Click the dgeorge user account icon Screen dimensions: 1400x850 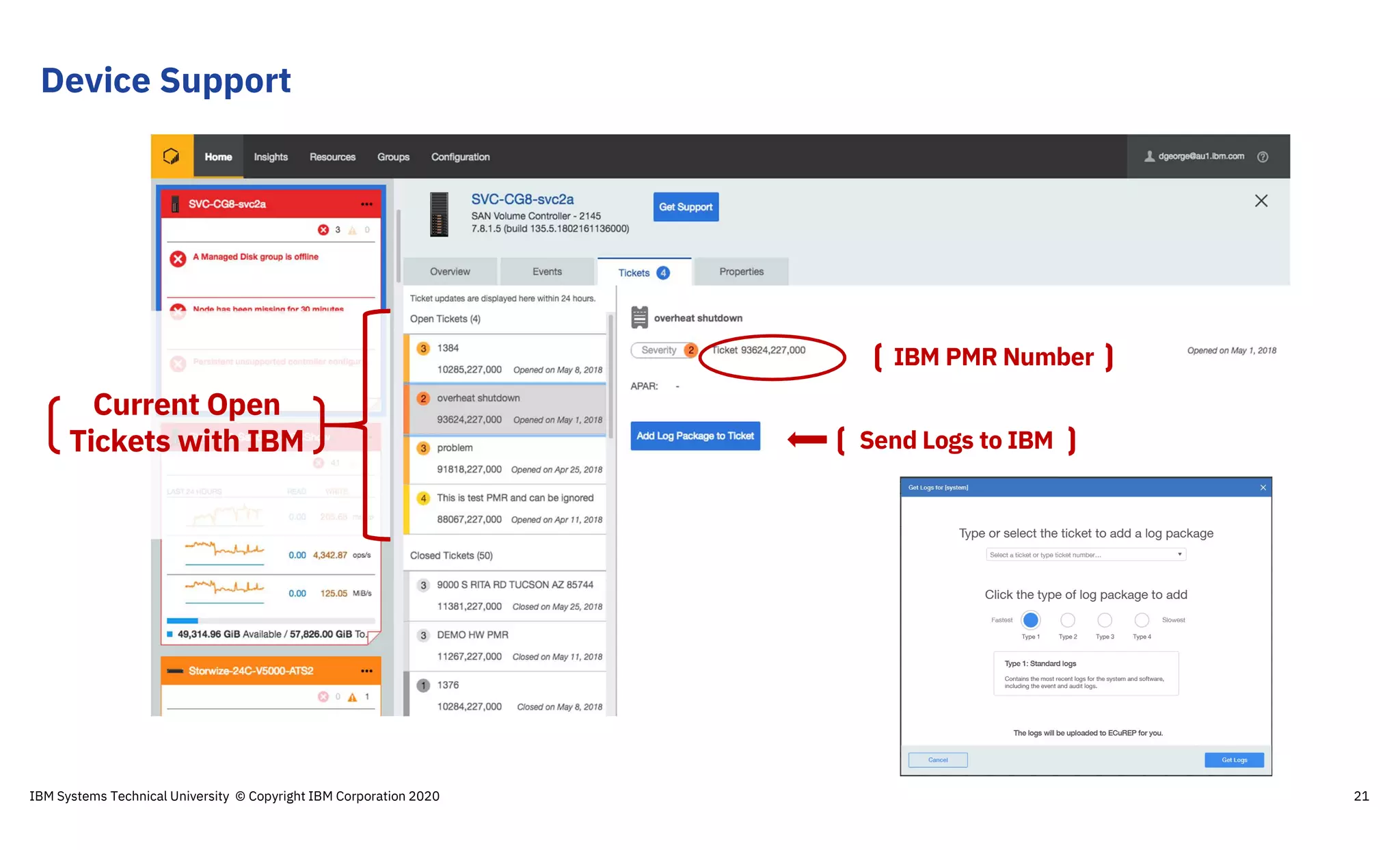pyautogui.click(x=1149, y=156)
